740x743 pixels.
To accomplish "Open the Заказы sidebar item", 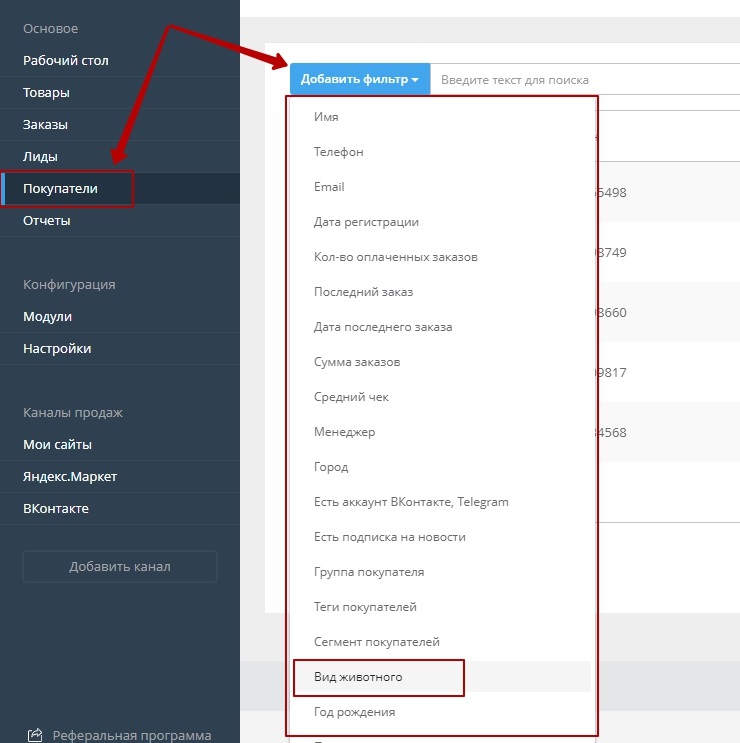I will 46,124.
